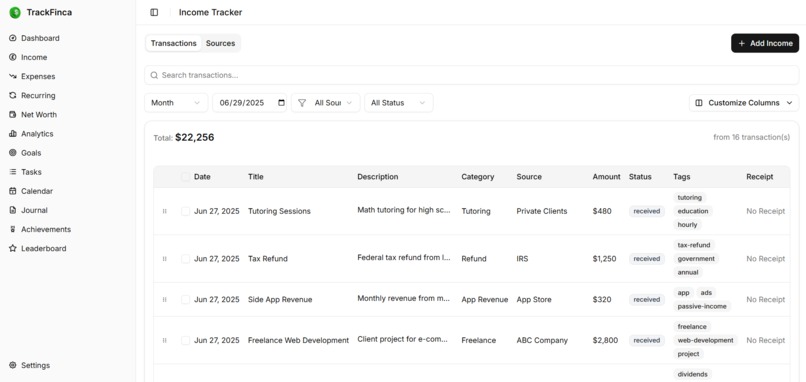Click the Income Tracker page title
806x382 pixels.
(x=210, y=12)
